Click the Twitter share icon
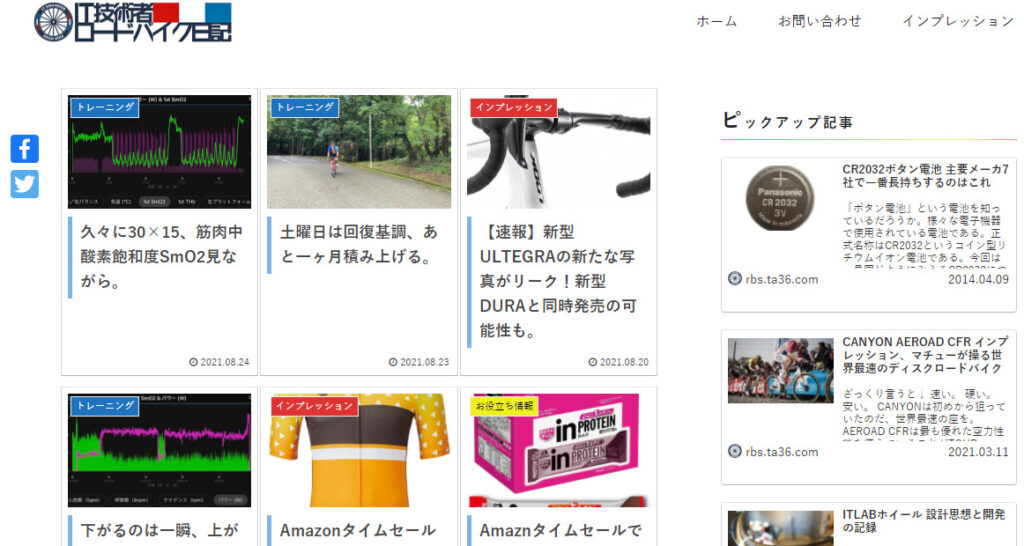 click(25, 184)
